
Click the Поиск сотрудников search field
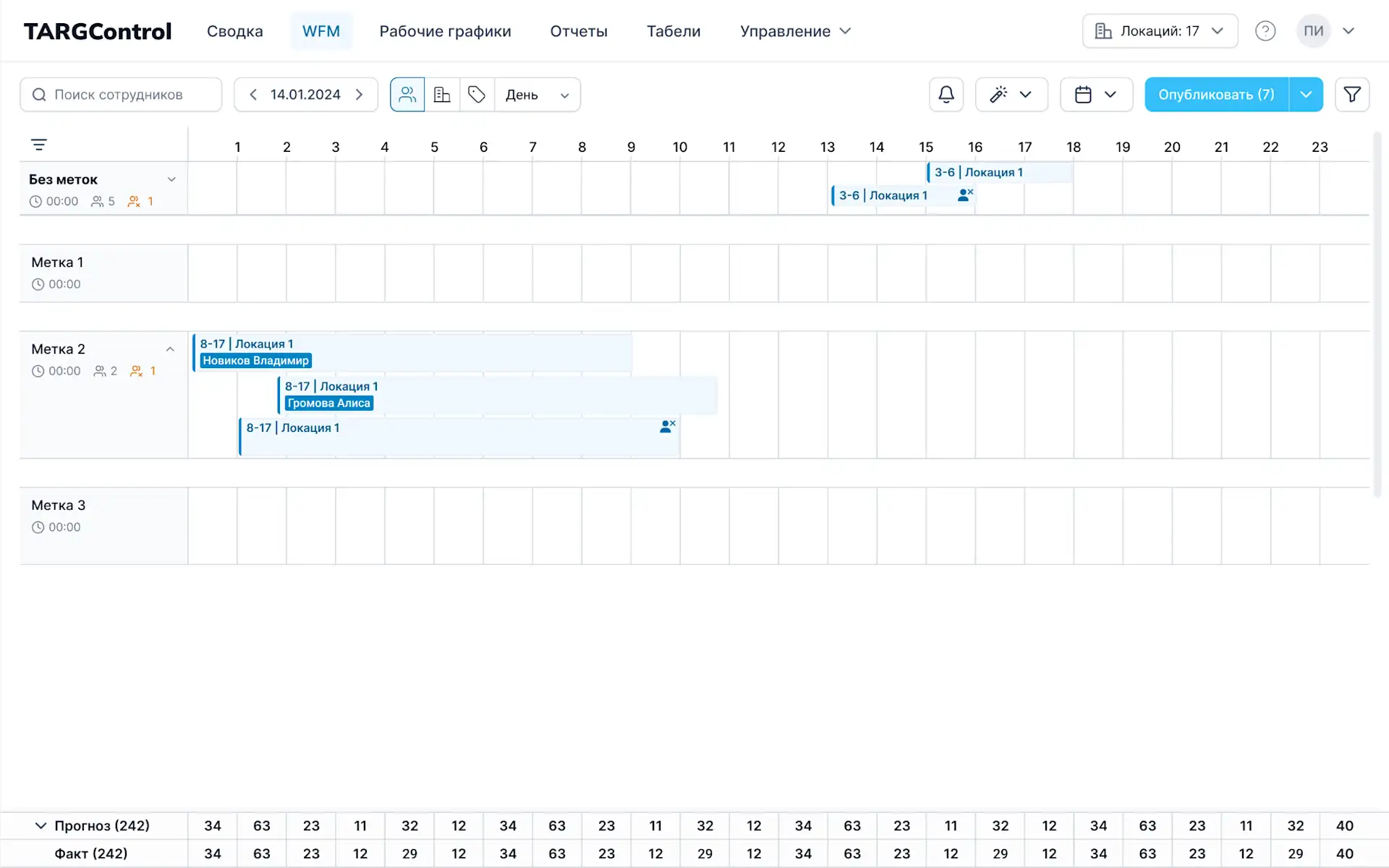pos(121,95)
